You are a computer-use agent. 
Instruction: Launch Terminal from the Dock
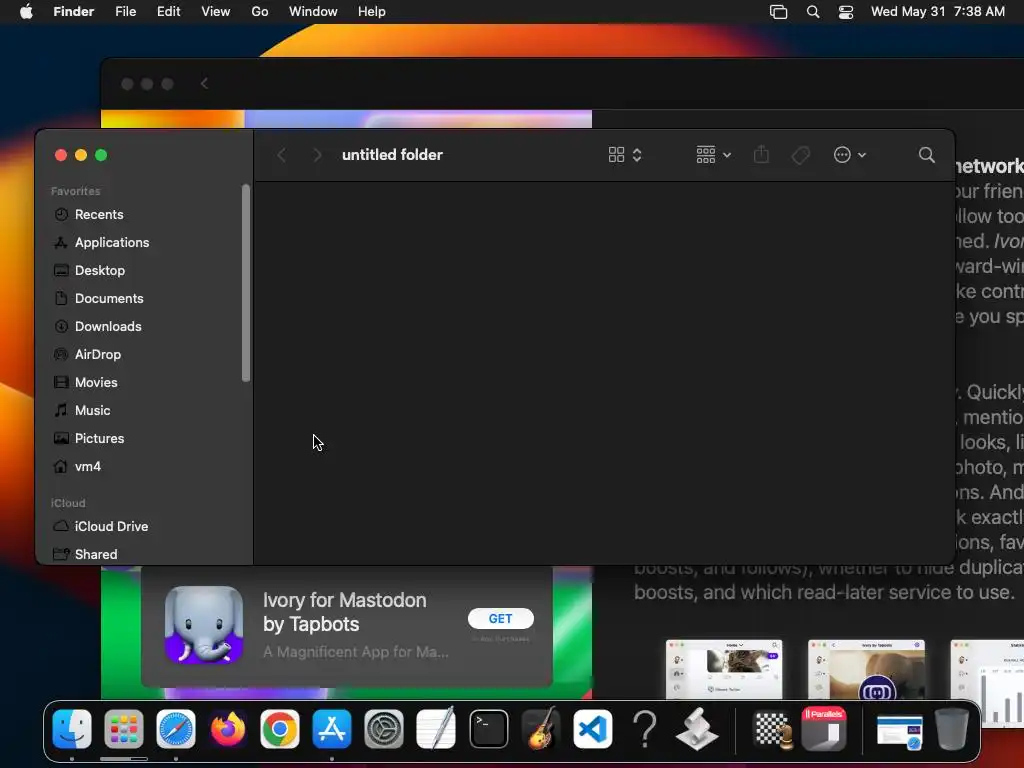coord(488,729)
